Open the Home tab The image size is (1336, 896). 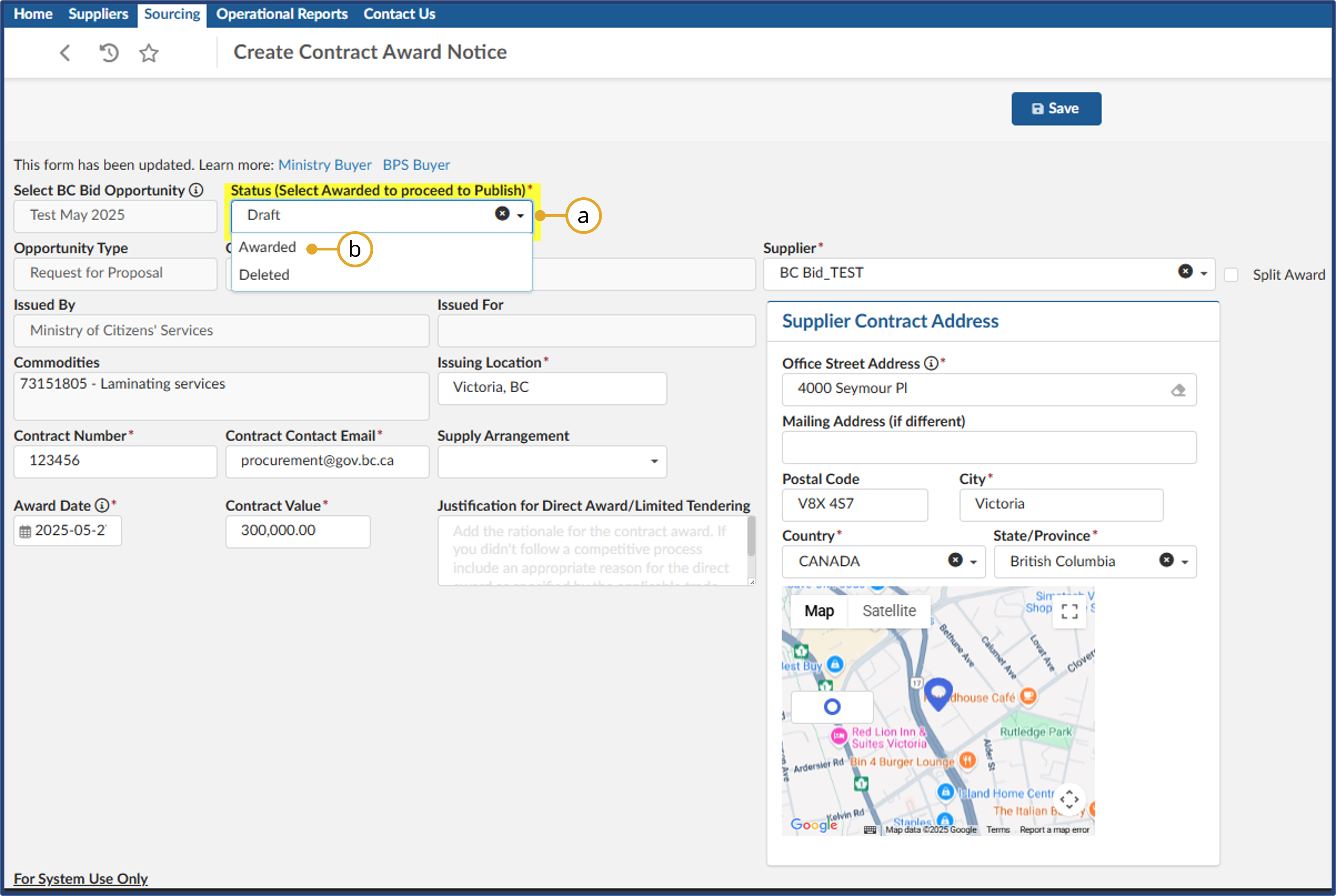click(x=33, y=14)
